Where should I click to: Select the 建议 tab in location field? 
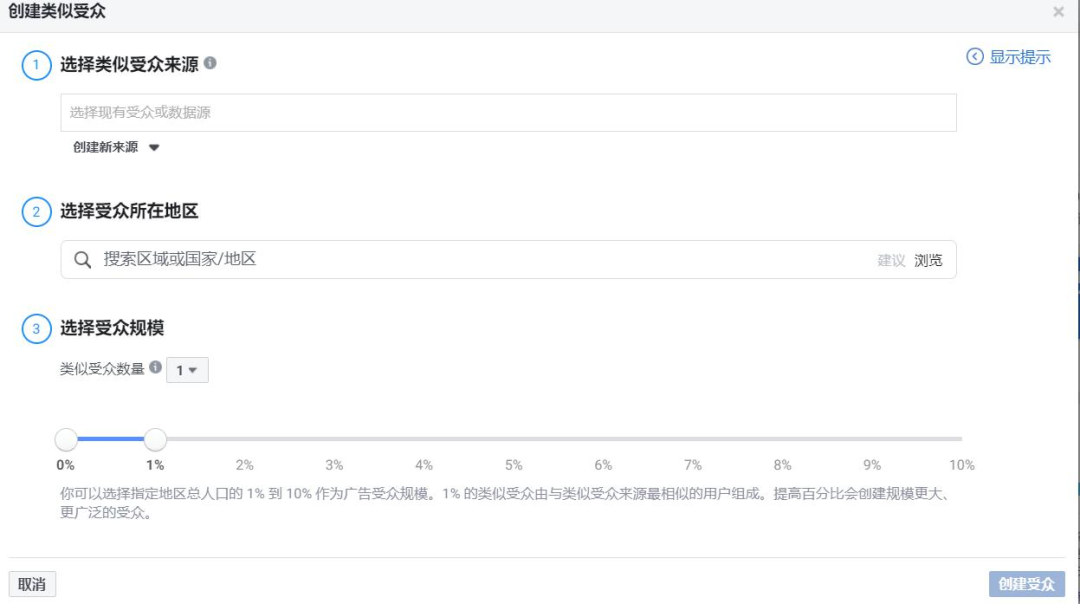click(891, 260)
